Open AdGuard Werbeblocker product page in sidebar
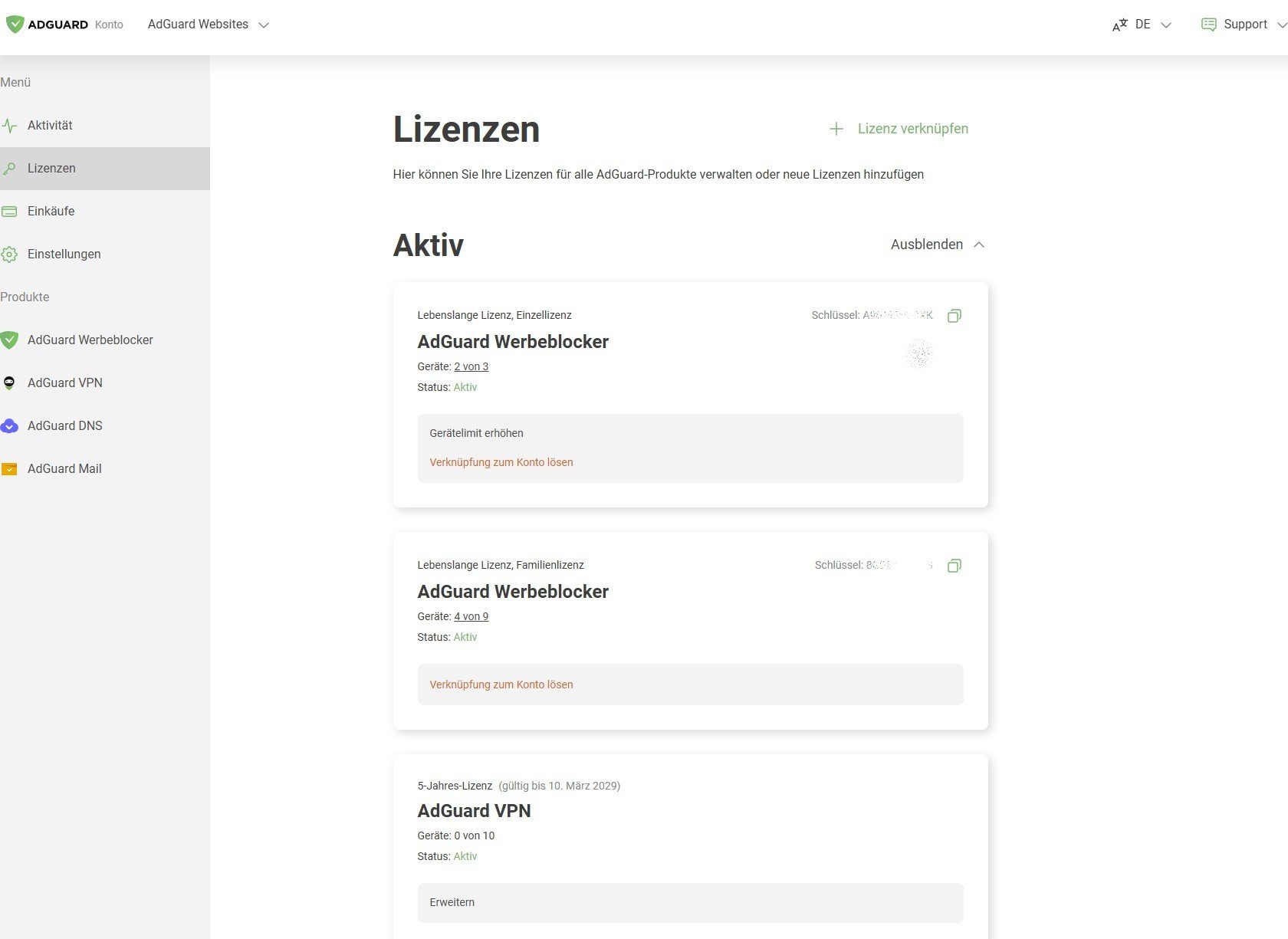The height and width of the screenshot is (939, 1288). click(90, 340)
